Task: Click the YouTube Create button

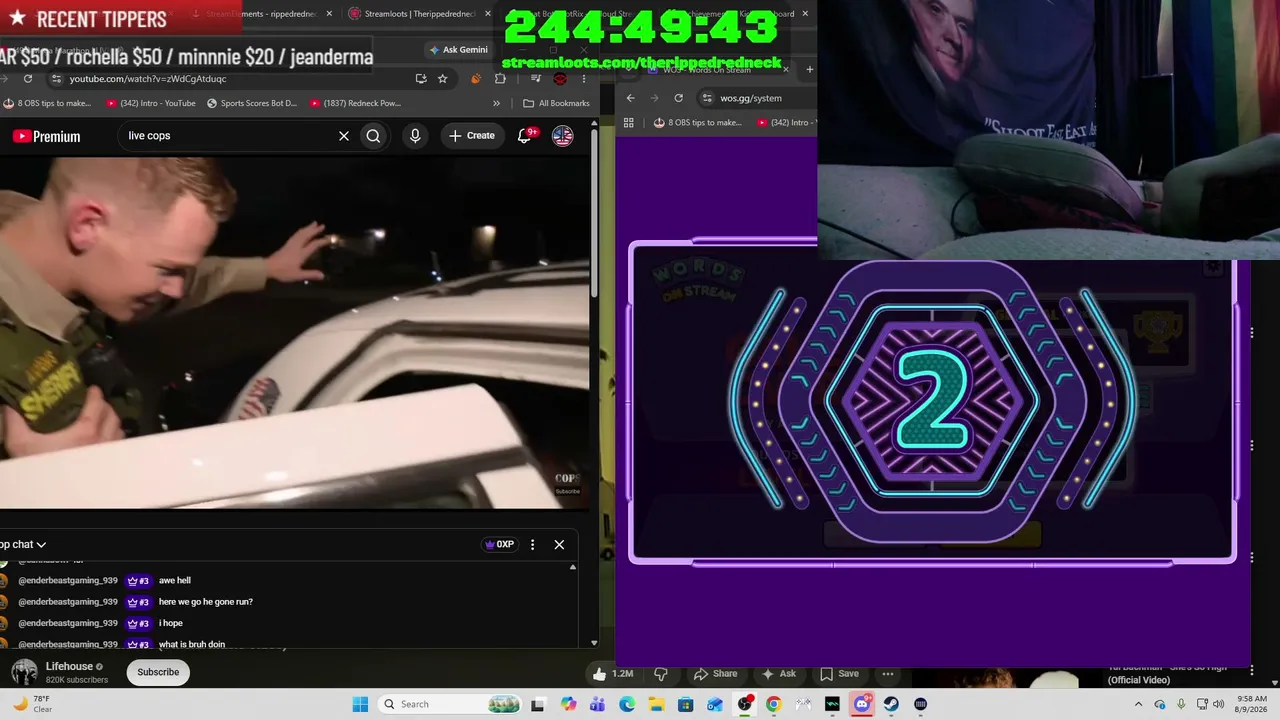Action: coord(472,136)
